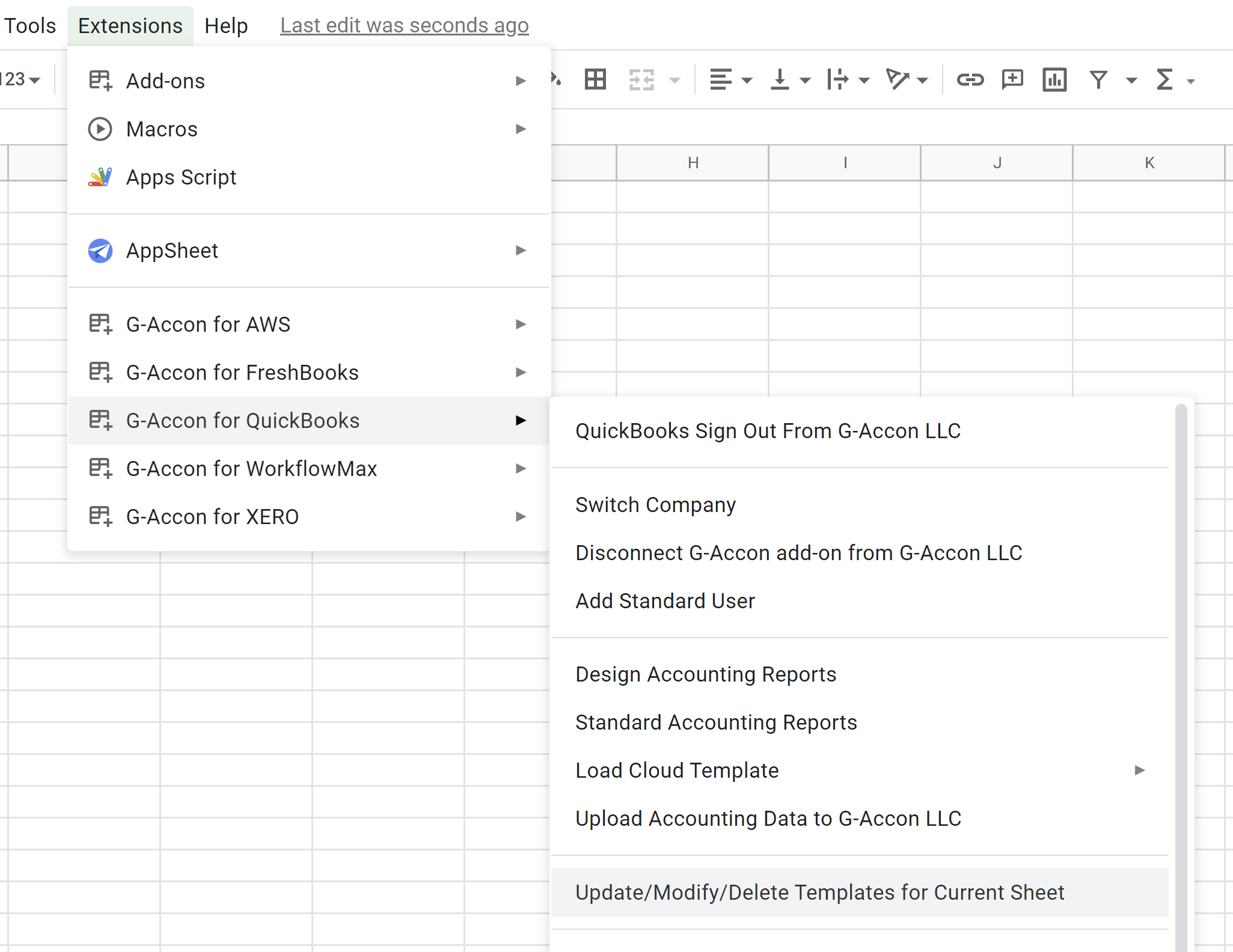
Task: Open the Functions dropdown arrow
Action: pos(1190,81)
